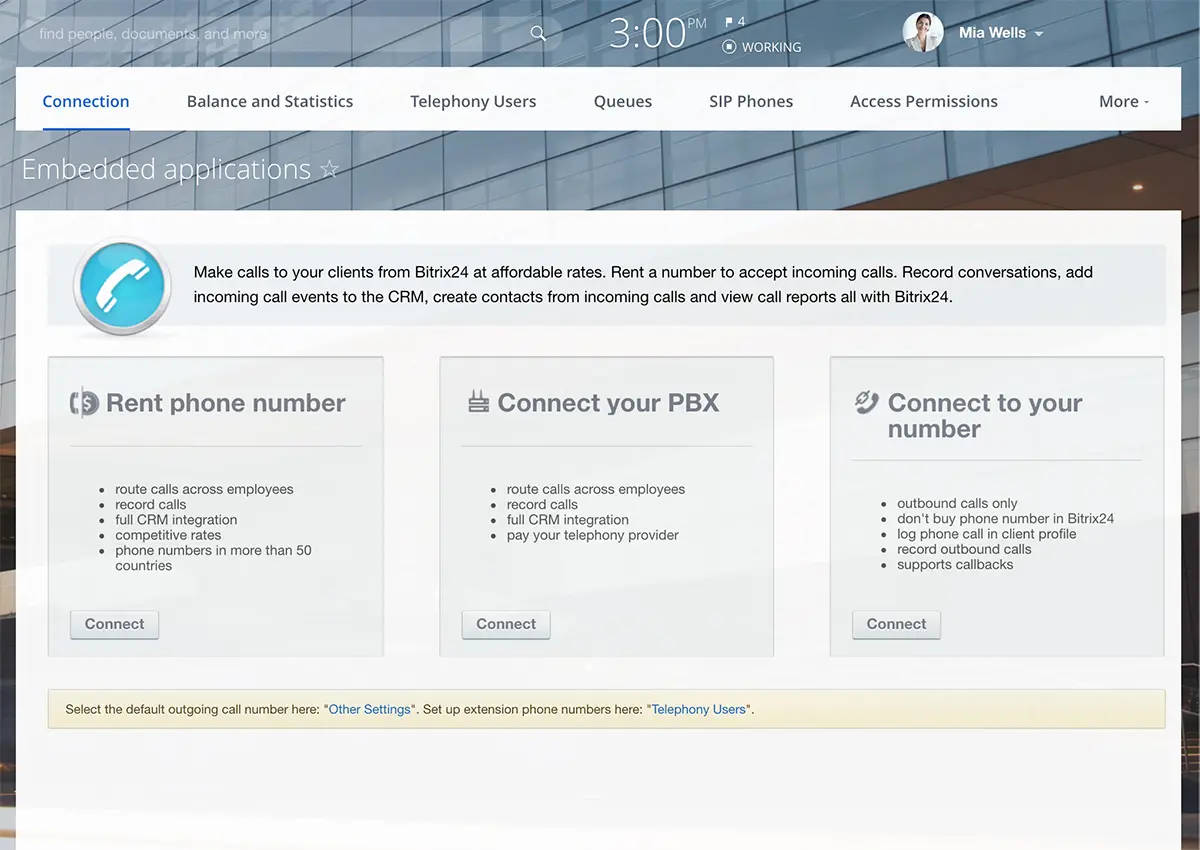Open the Telephony Users tab
1200x850 pixels.
click(x=473, y=101)
